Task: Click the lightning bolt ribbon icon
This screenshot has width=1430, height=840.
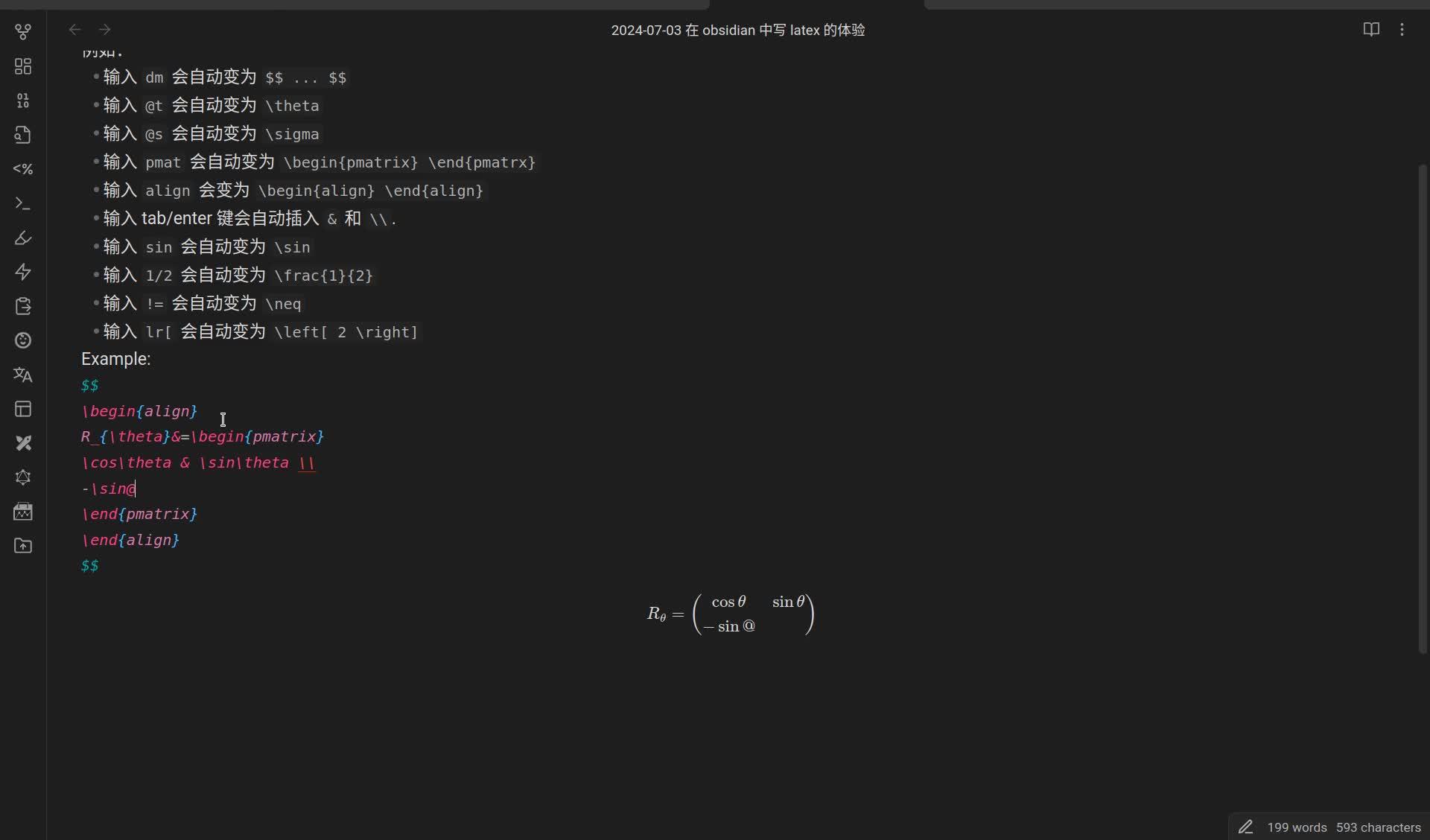Action: 23,272
